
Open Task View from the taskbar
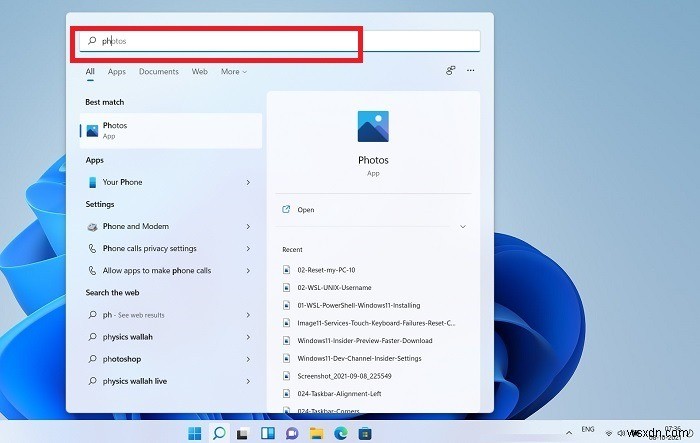point(242,433)
